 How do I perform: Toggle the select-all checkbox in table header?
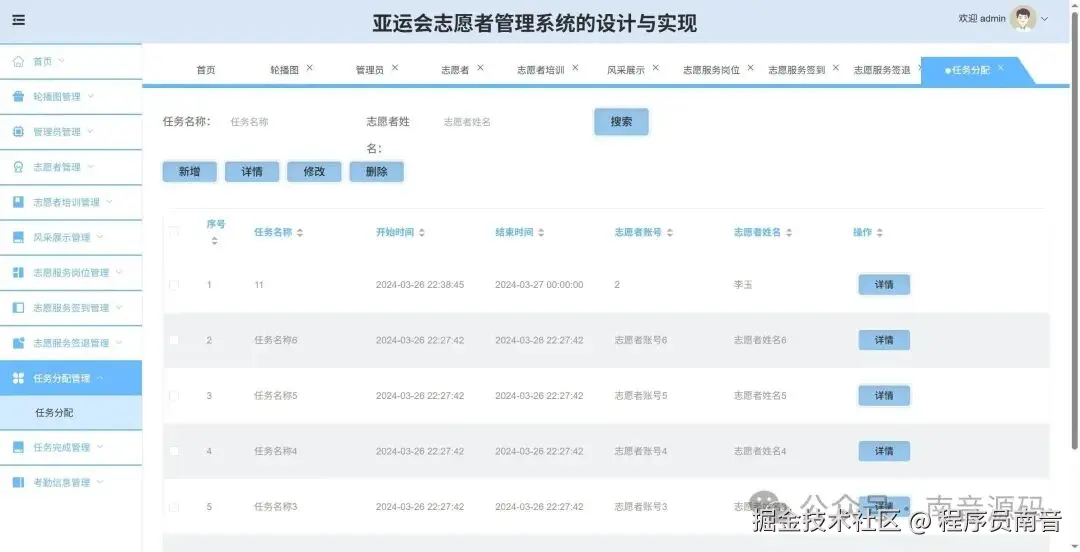(x=174, y=232)
